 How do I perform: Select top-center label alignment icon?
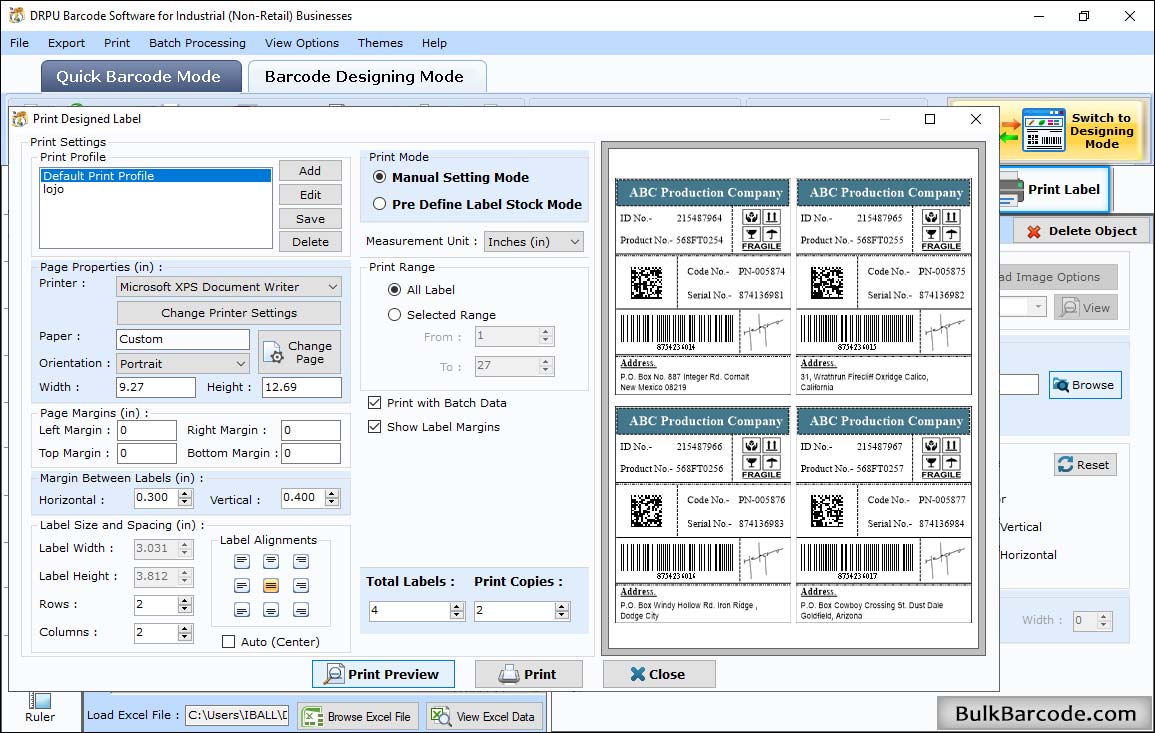click(x=271, y=561)
